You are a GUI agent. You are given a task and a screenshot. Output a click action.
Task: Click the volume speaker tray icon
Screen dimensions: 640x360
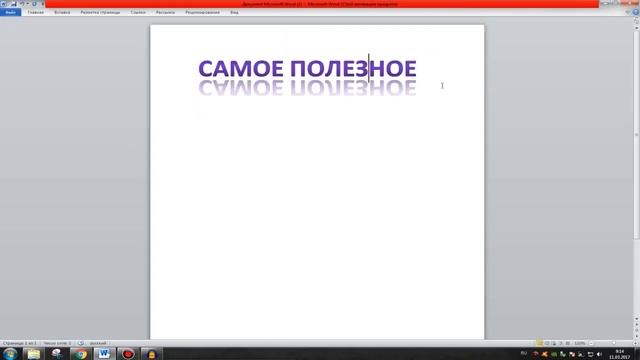[x=600, y=354]
